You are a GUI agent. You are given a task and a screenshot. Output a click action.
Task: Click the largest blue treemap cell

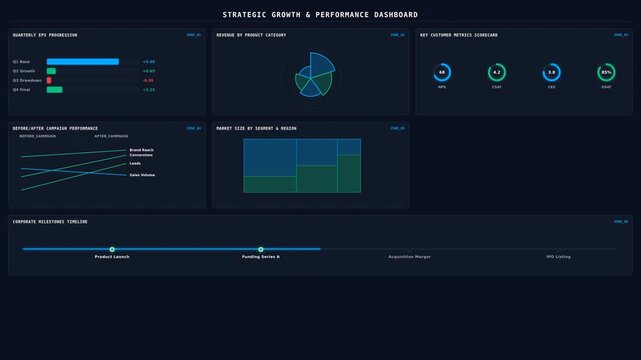pos(270,158)
